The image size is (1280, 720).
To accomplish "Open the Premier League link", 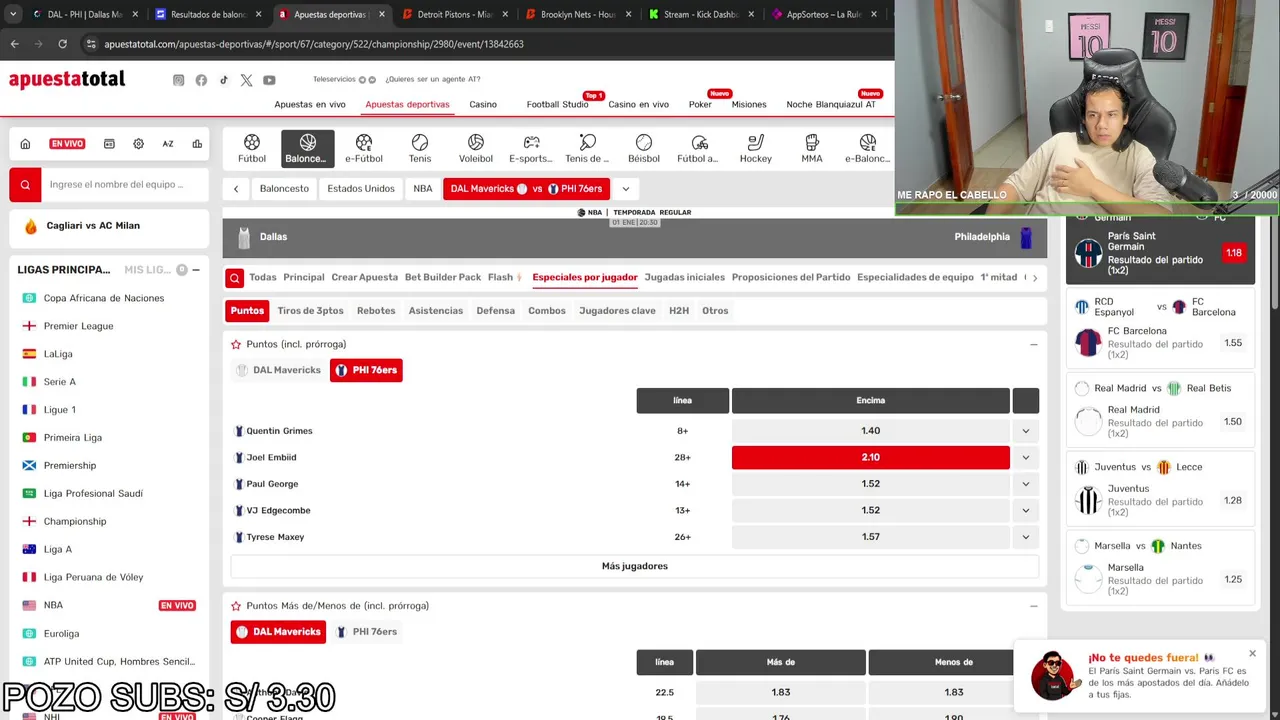I will (x=78, y=326).
